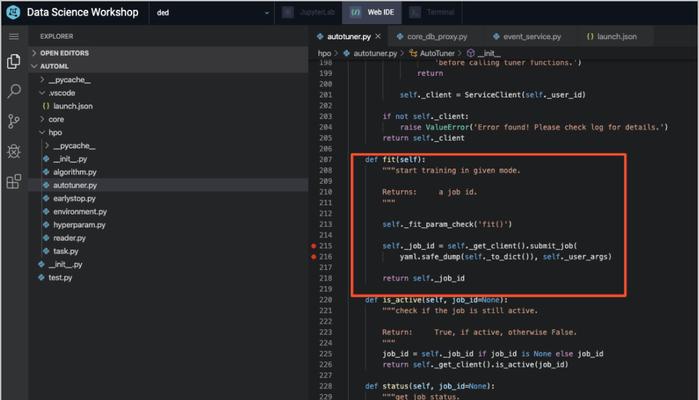
Task: Click the Python file icon beside task.py
Action: (46, 251)
